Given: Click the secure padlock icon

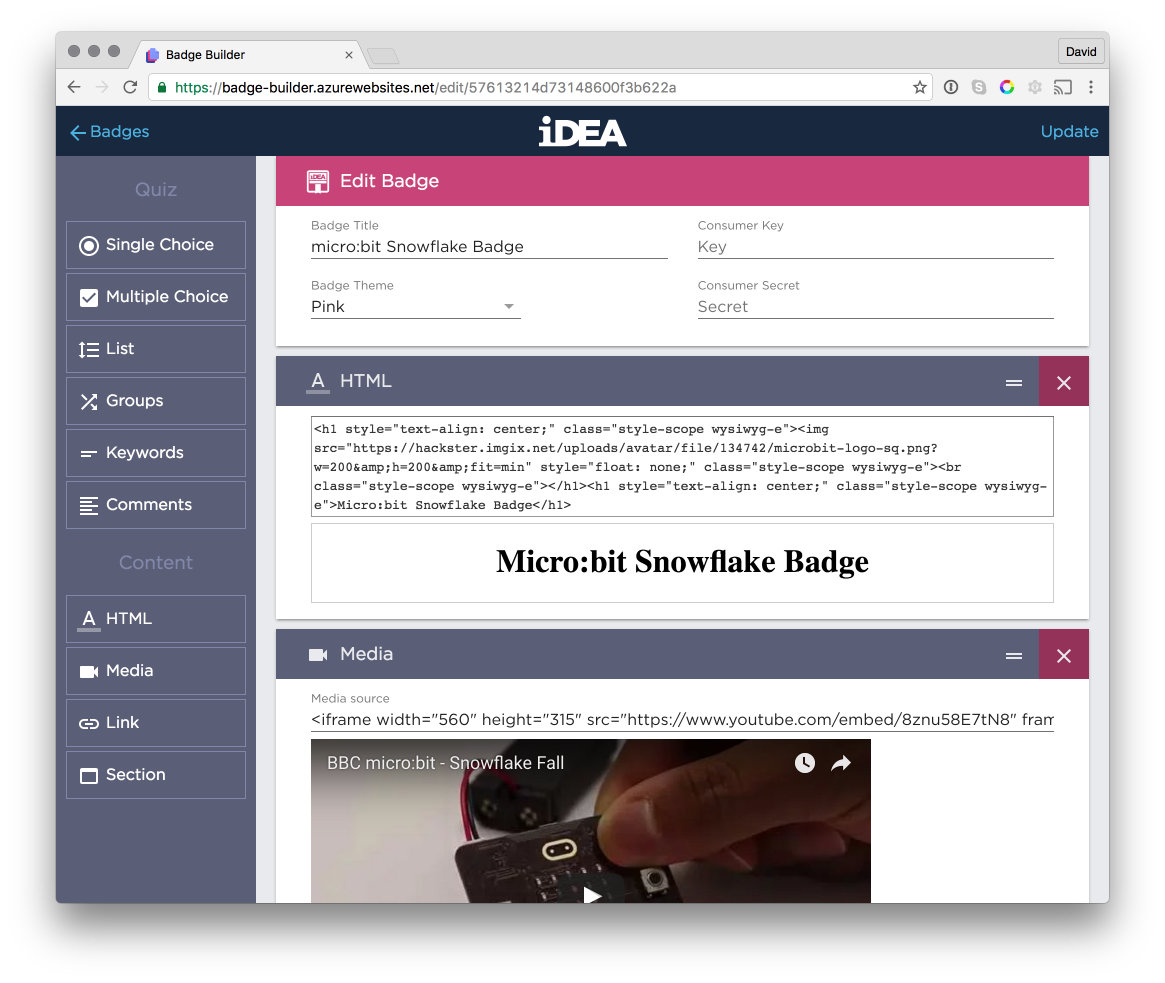Looking at the screenshot, I should click(x=161, y=87).
